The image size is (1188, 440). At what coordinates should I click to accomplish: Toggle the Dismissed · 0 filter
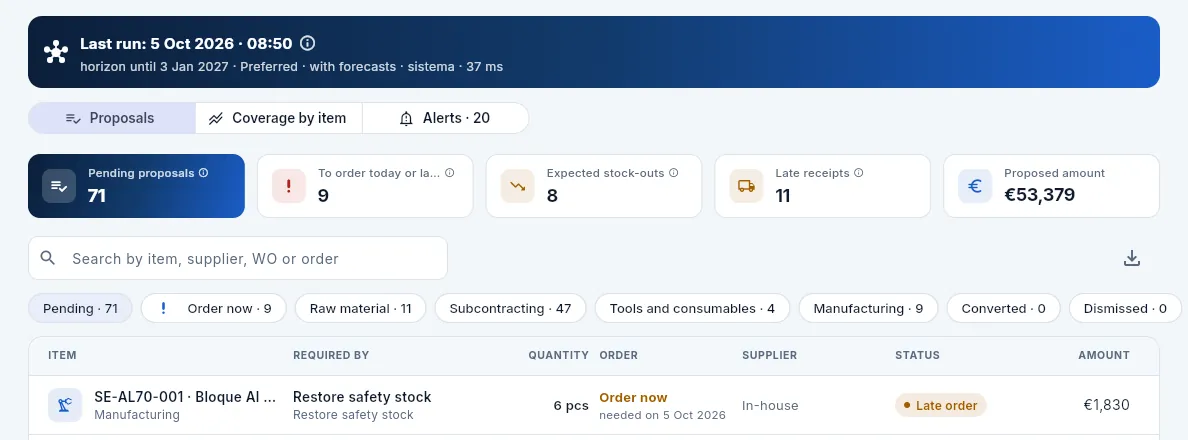[x=1126, y=308]
